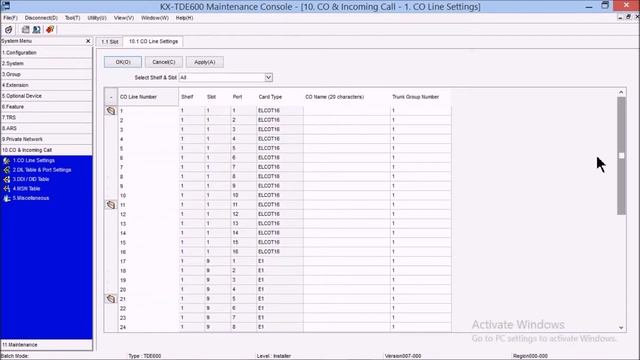Open 3.DDI / DID Table
The width and height of the screenshot is (640, 360).
[31, 179]
